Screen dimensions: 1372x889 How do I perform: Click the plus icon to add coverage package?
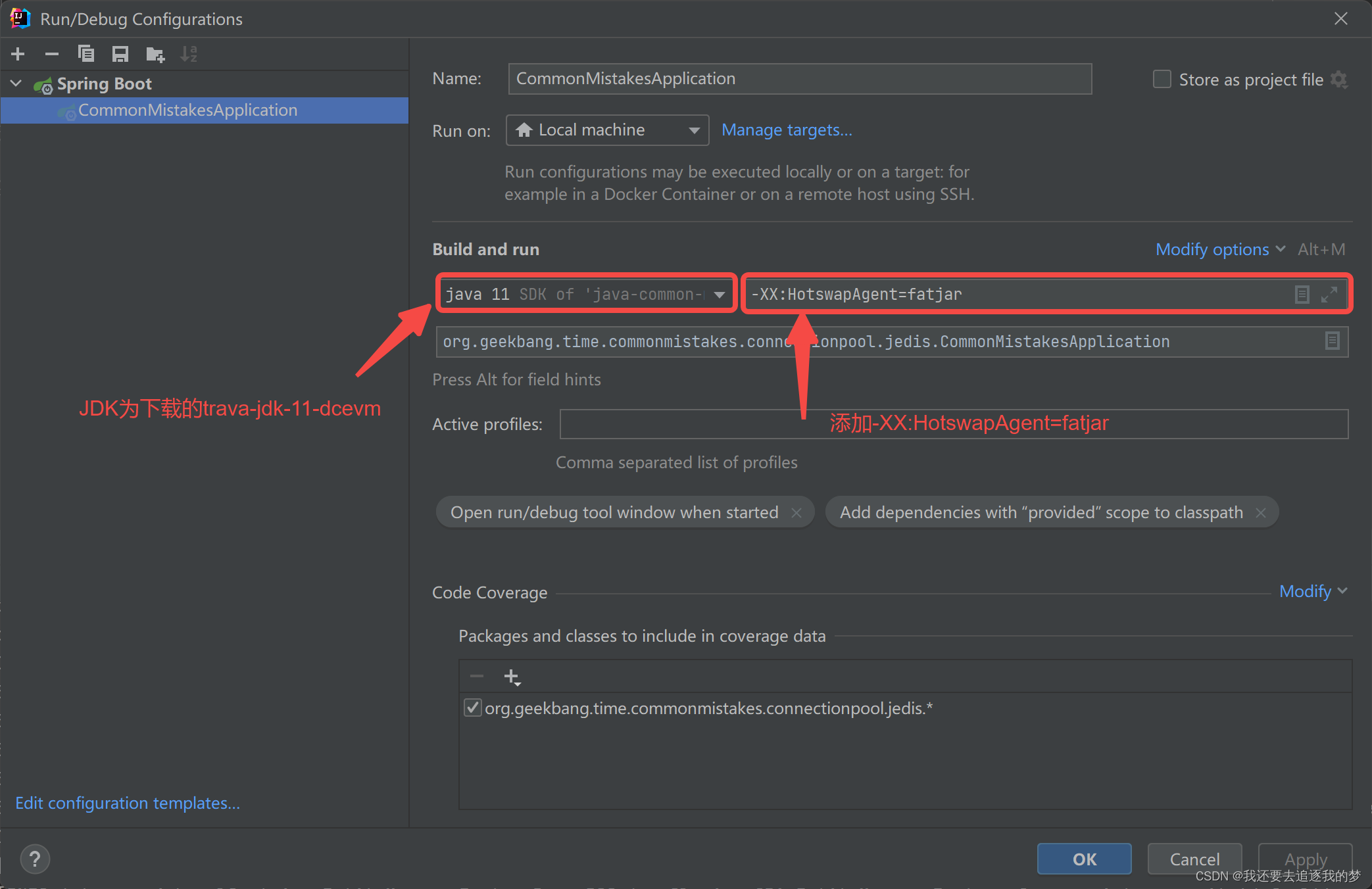coord(511,677)
